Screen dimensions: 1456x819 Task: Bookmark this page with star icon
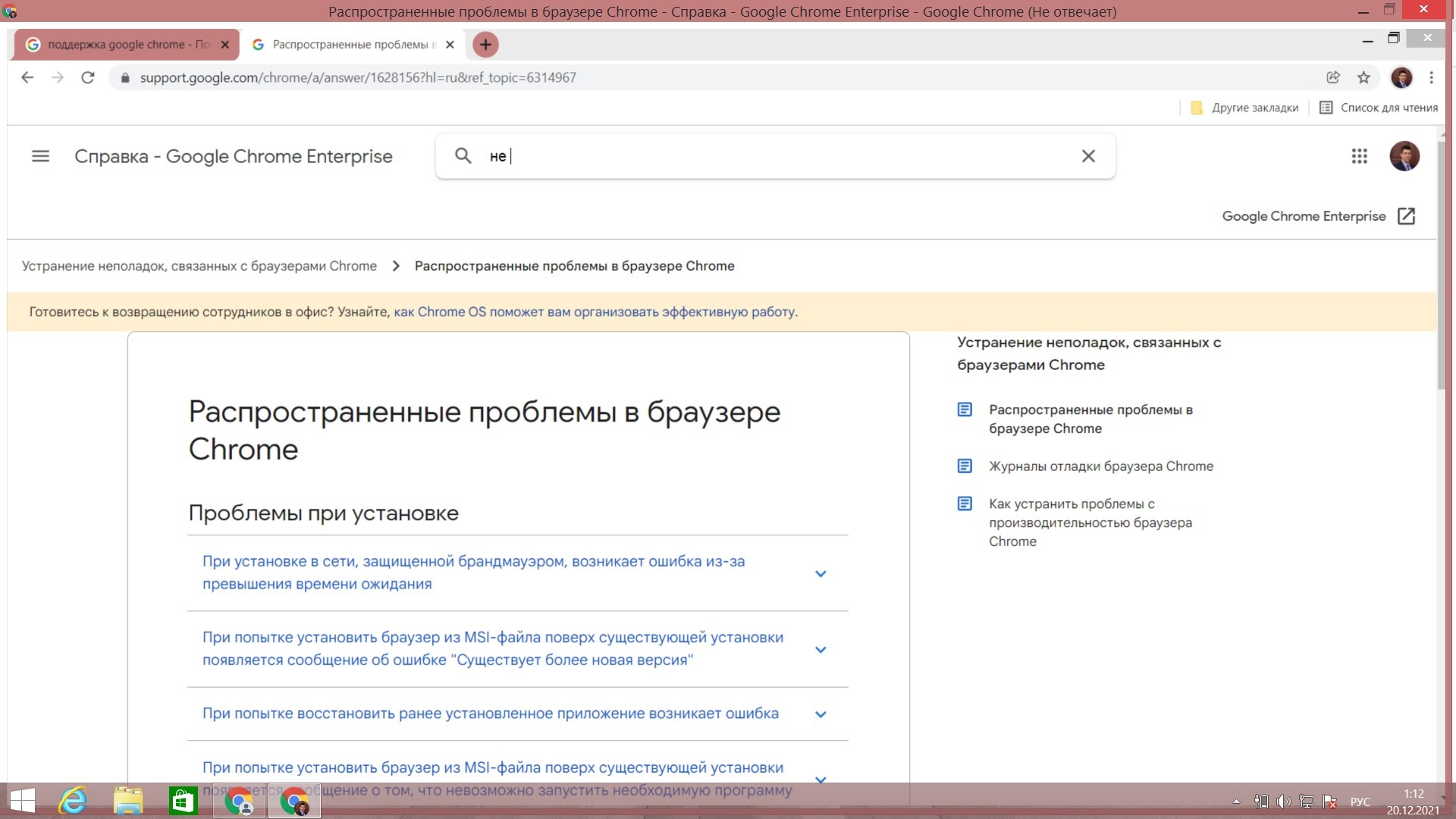(x=1363, y=77)
